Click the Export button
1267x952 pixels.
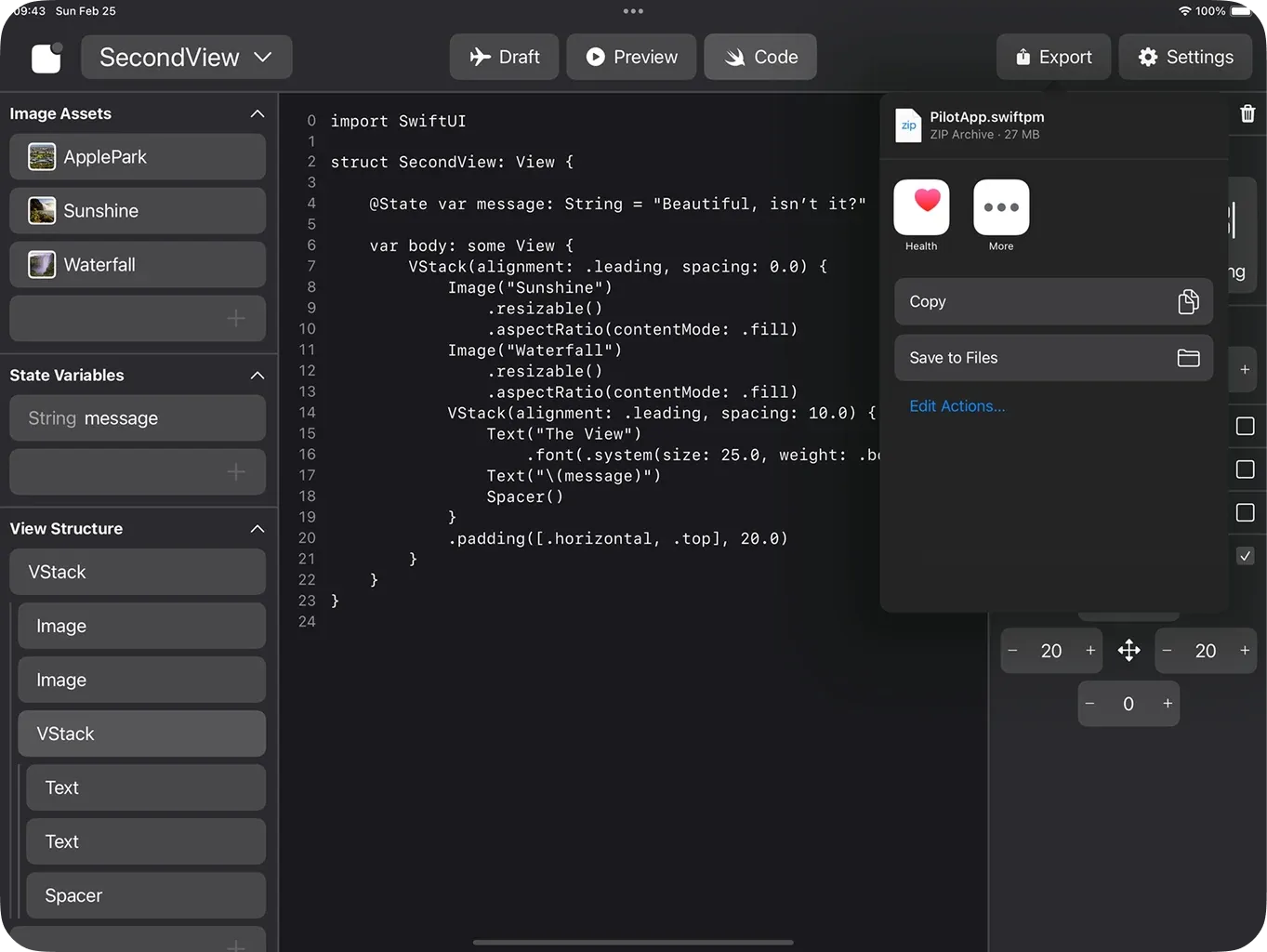(1053, 57)
